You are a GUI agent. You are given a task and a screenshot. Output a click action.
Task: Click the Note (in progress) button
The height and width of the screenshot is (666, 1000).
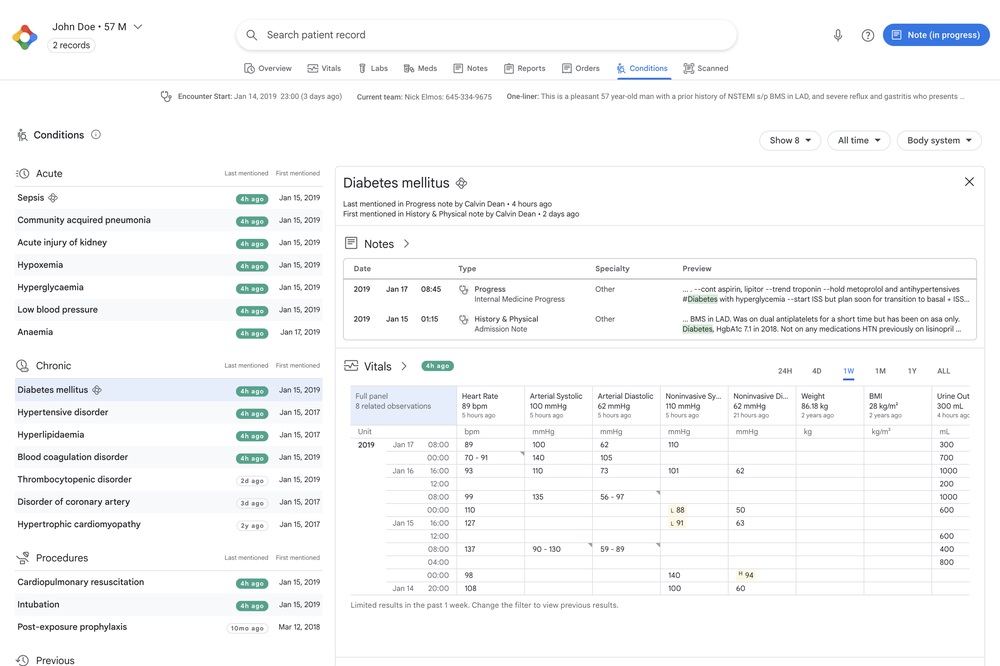935,35
